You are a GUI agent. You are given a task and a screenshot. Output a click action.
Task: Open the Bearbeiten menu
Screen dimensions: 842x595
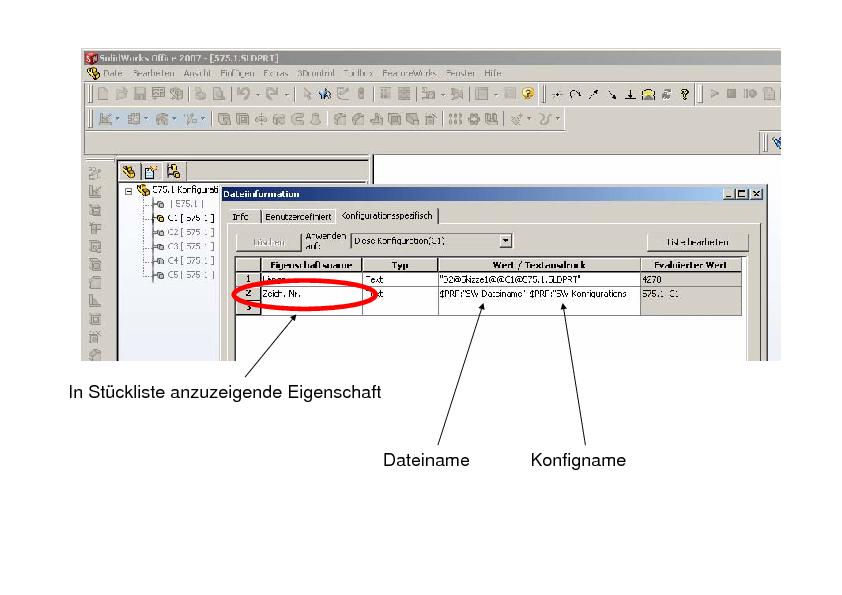tap(154, 73)
